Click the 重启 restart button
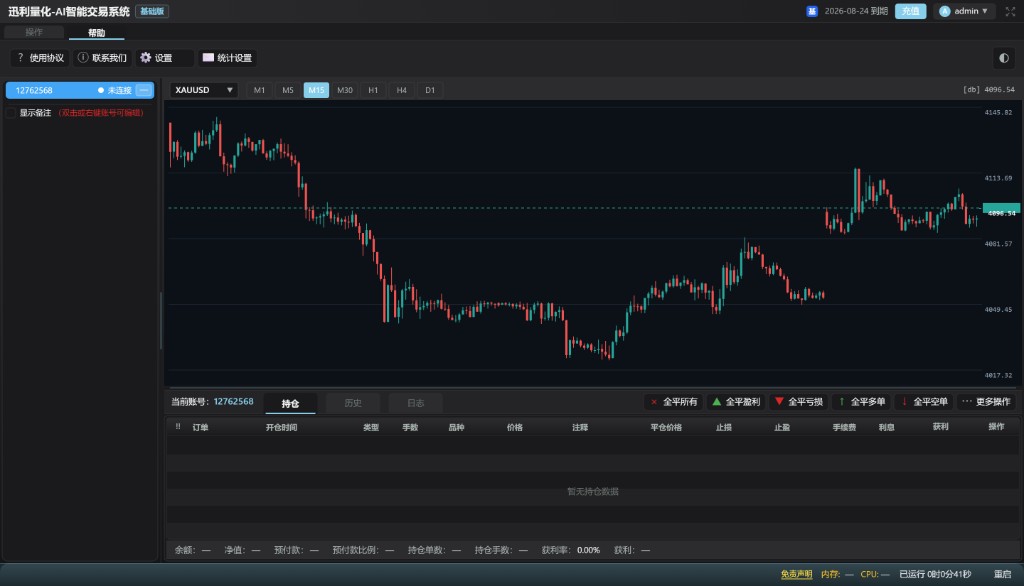 [x=1002, y=574]
